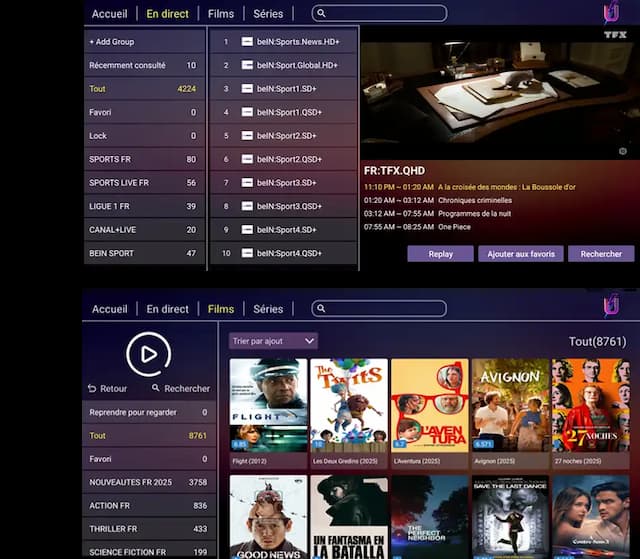Switch to the En direct tab at top
The image size is (640, 559).
(167, 14)
